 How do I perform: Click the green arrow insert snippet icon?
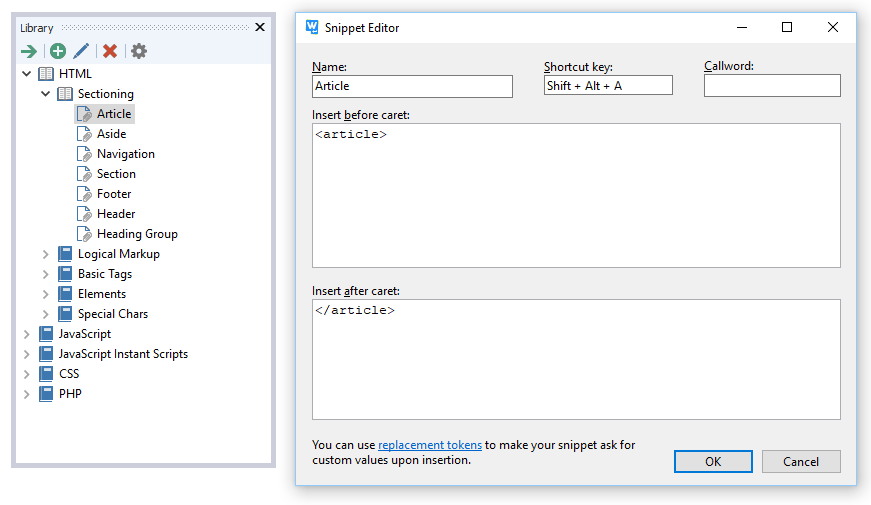click(29, 51)
